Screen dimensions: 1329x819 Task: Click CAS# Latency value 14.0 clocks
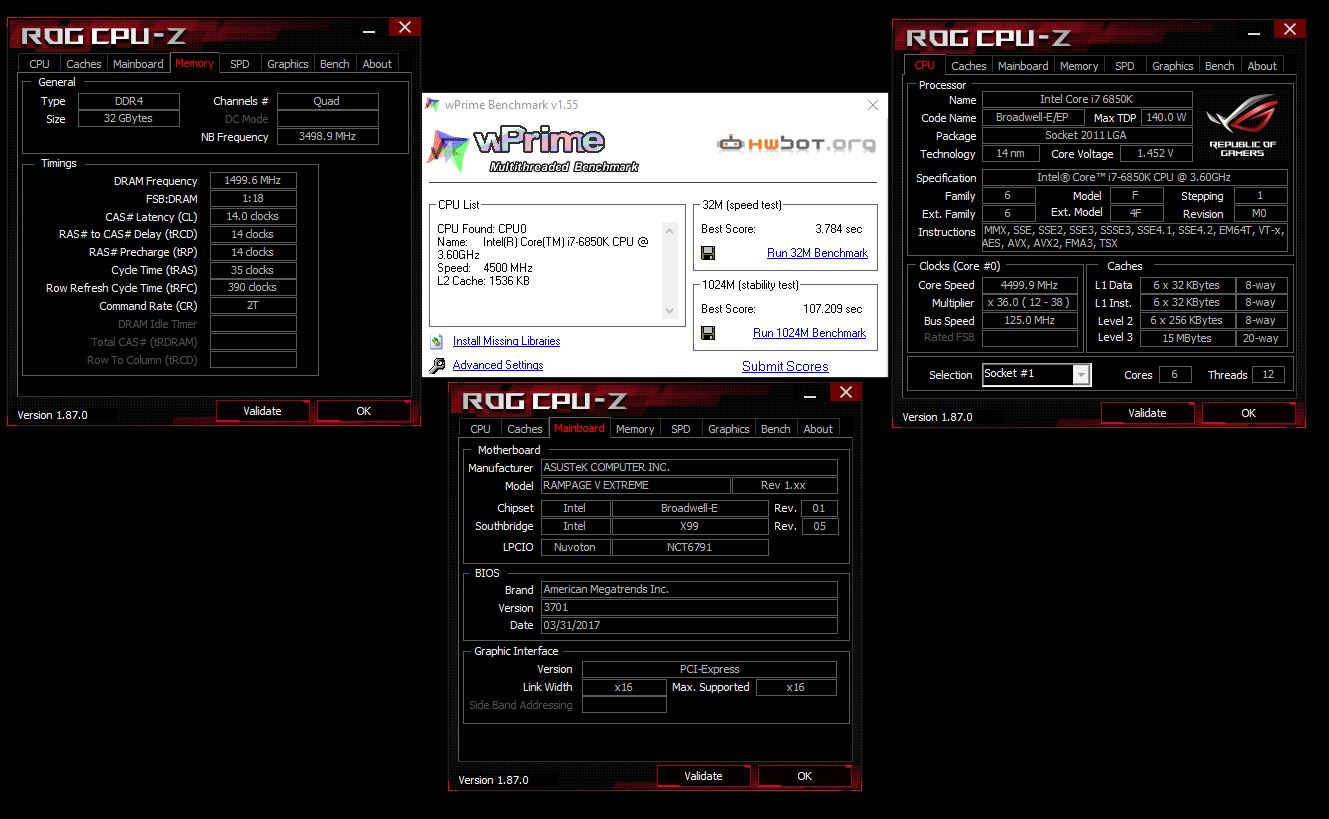pyautogui.click(x=253, y=216)
